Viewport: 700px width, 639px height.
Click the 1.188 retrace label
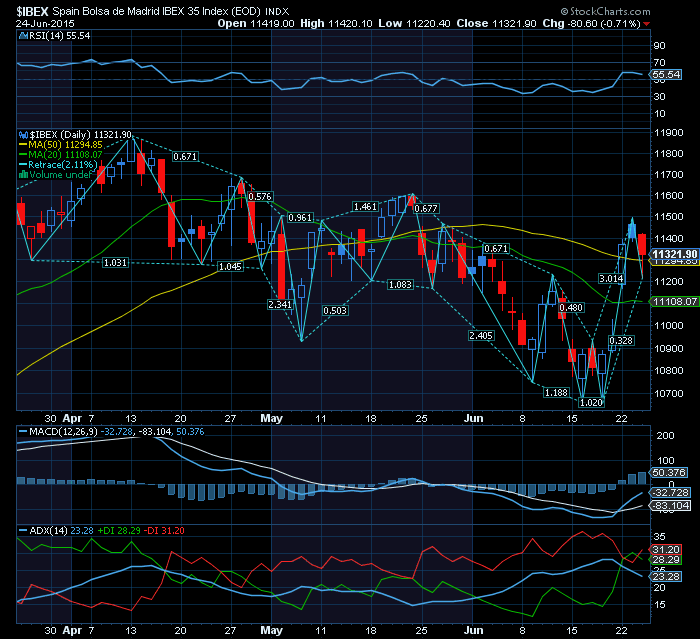pos(556,393)
